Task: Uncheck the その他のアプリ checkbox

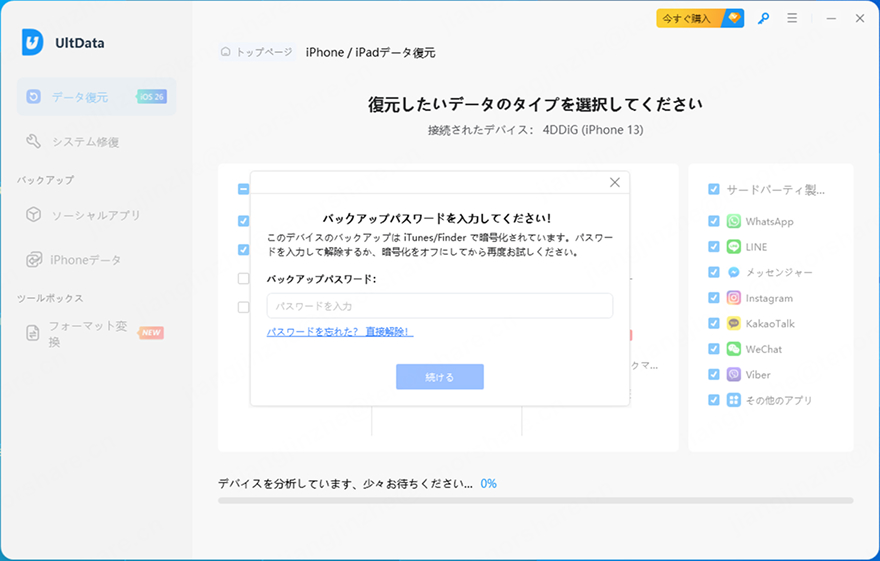Action: coord(713,400)
